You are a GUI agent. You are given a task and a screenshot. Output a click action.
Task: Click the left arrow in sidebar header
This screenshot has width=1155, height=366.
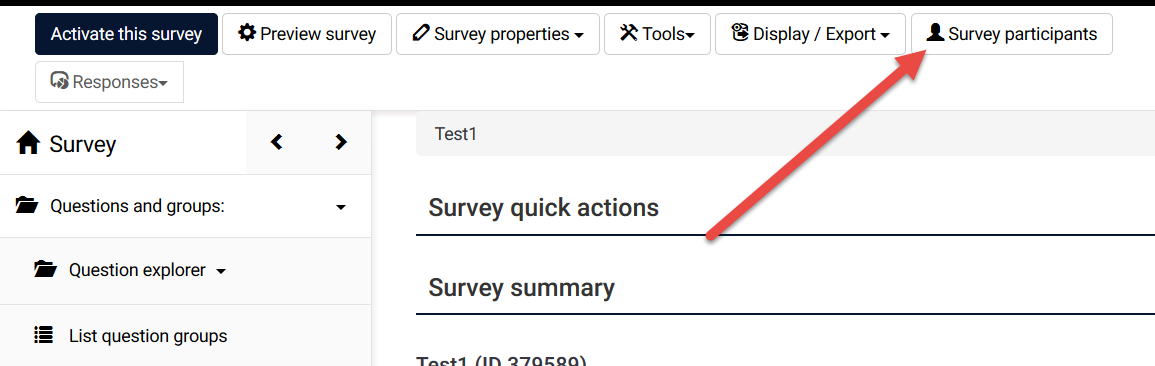276,141
